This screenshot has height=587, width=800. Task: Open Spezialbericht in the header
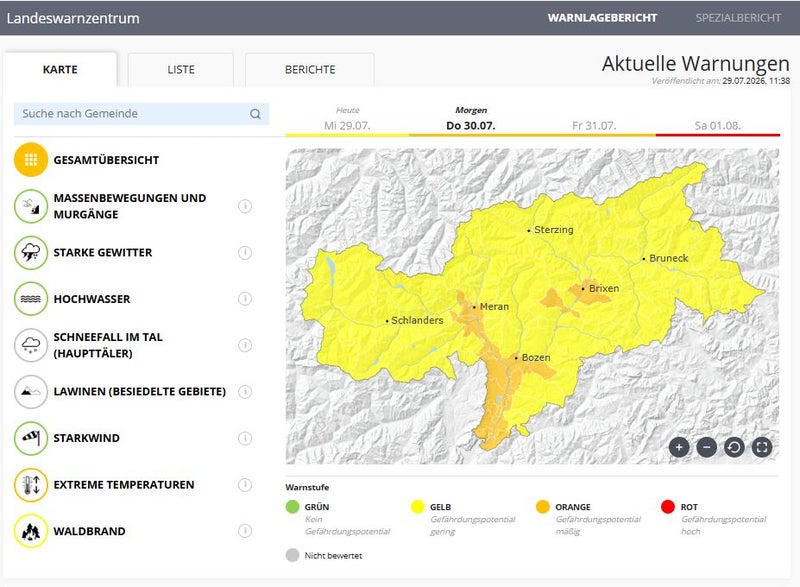tap(738, 18)
